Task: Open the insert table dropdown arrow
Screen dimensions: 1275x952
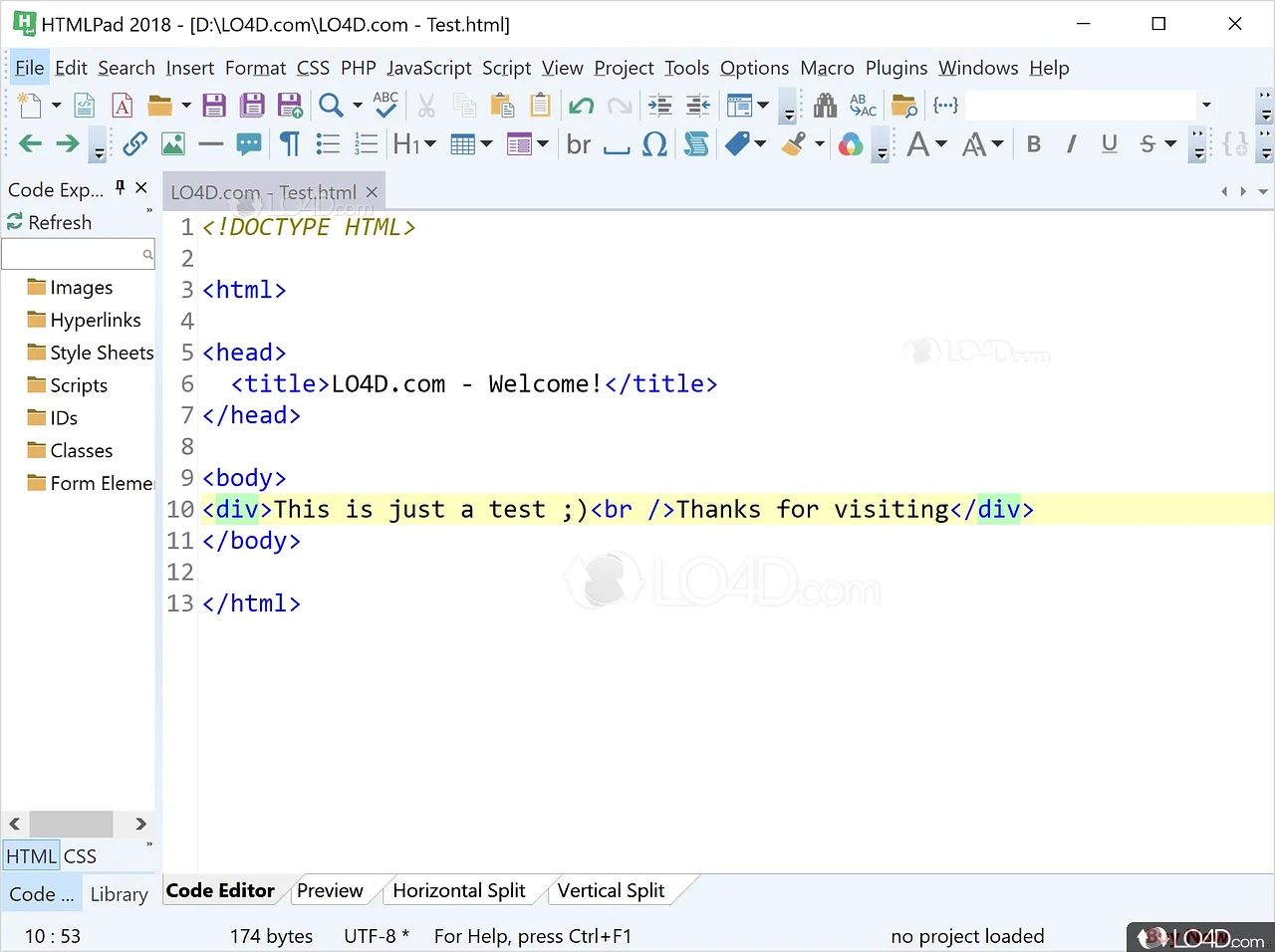Action: [x=487, y=144]
